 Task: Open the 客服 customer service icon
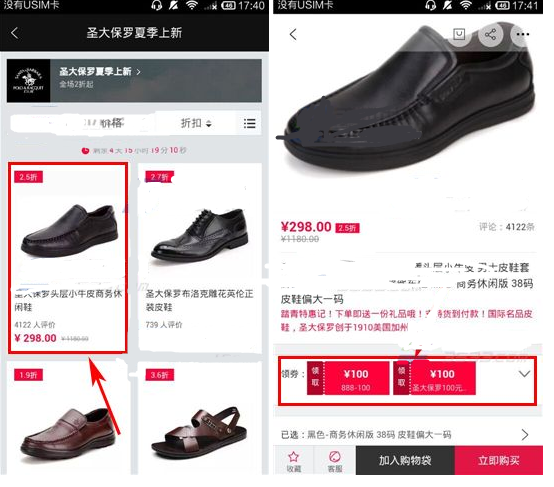(x=335, y=461)
